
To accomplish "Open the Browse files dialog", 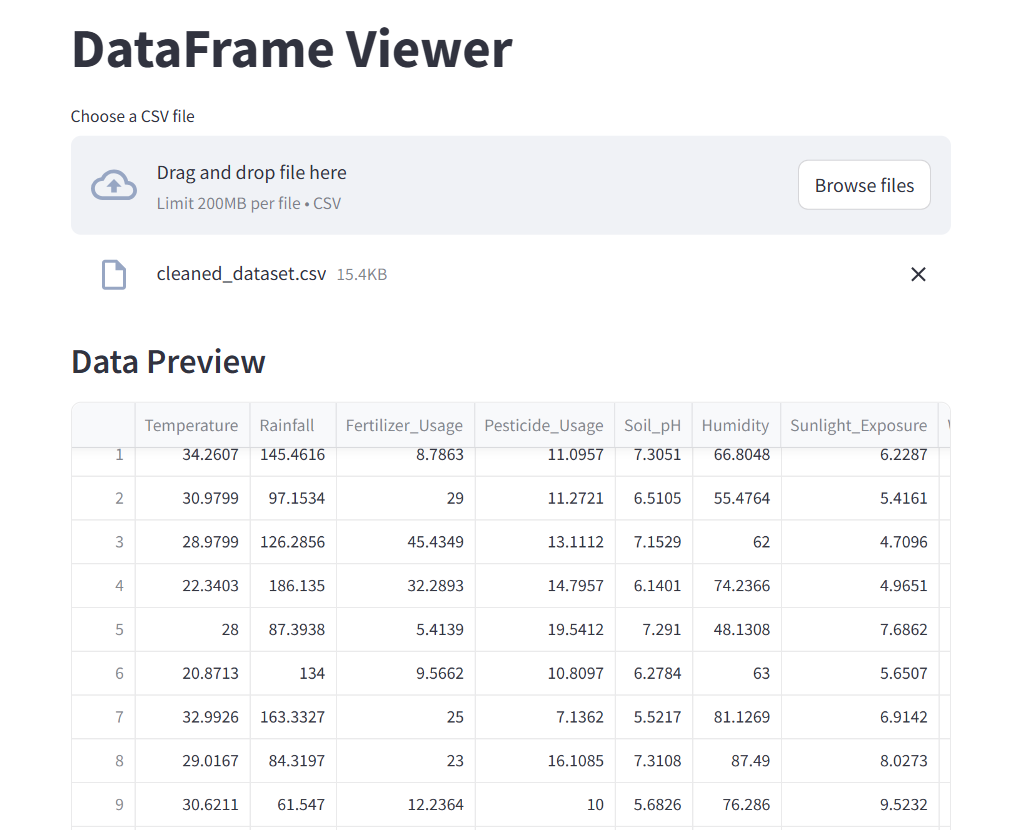I will point(864,185).
